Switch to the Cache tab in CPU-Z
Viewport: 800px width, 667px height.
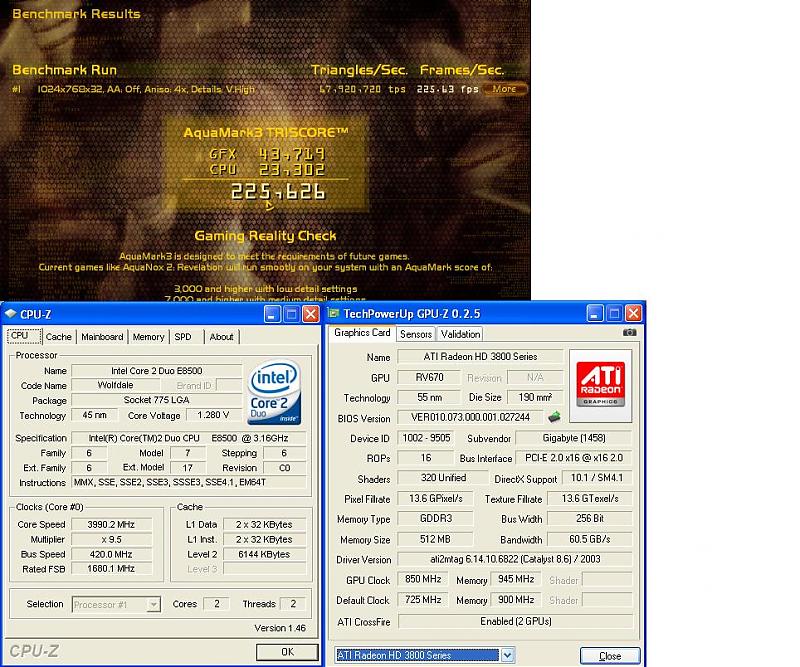[59, 337]
